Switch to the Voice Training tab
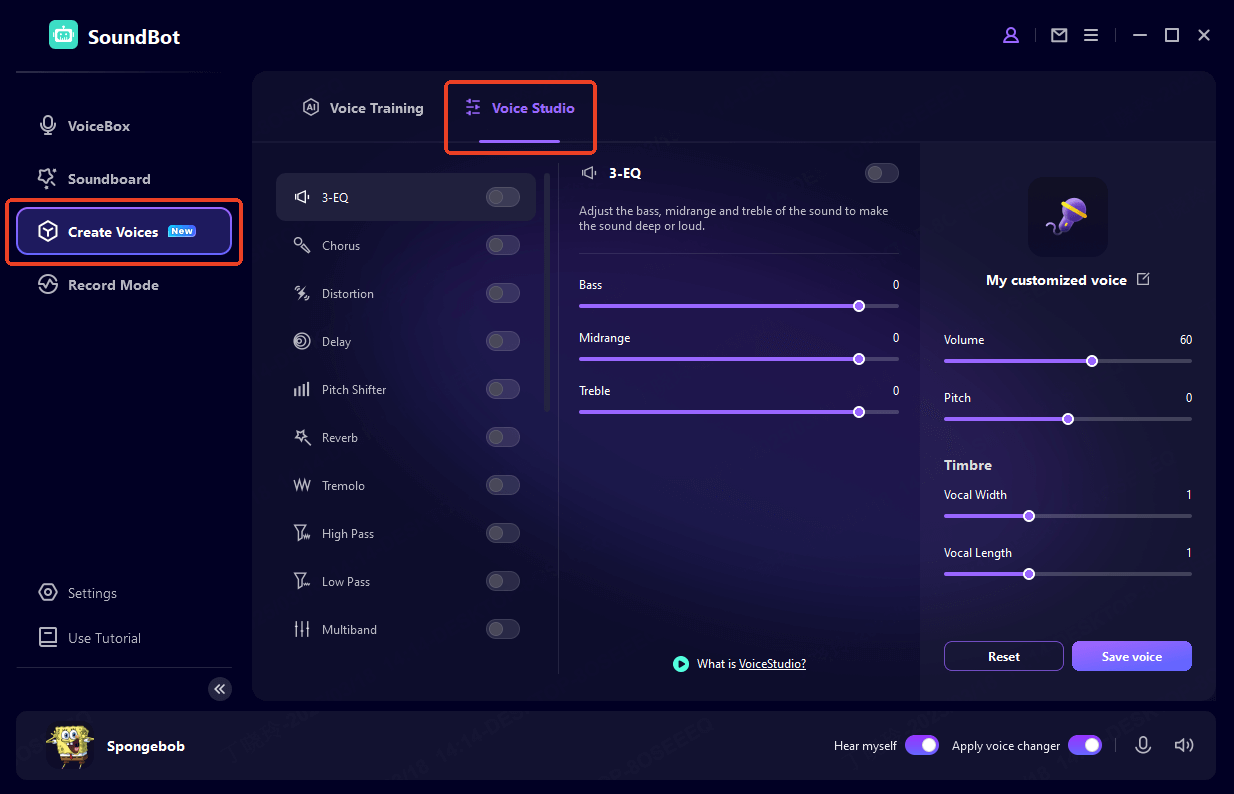 (x=363, y=108)
